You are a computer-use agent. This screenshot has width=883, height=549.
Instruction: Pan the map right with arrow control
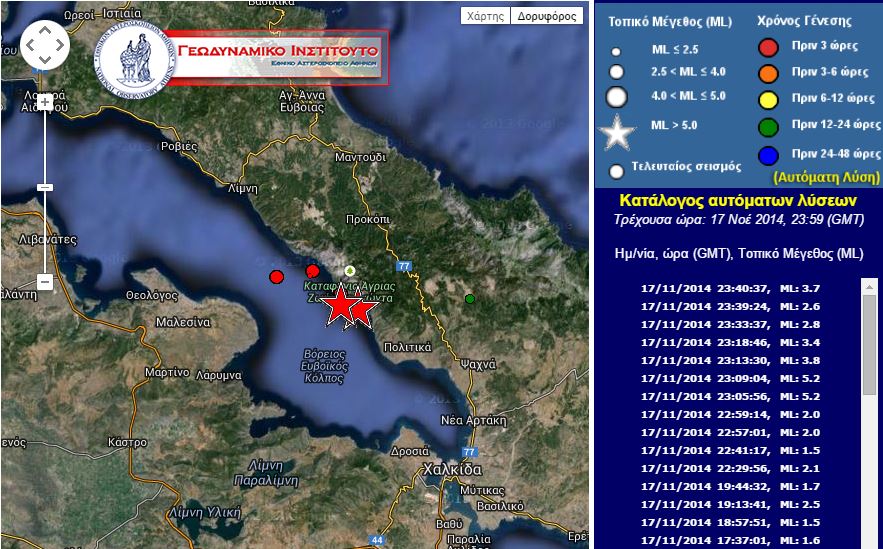point(60,43)
